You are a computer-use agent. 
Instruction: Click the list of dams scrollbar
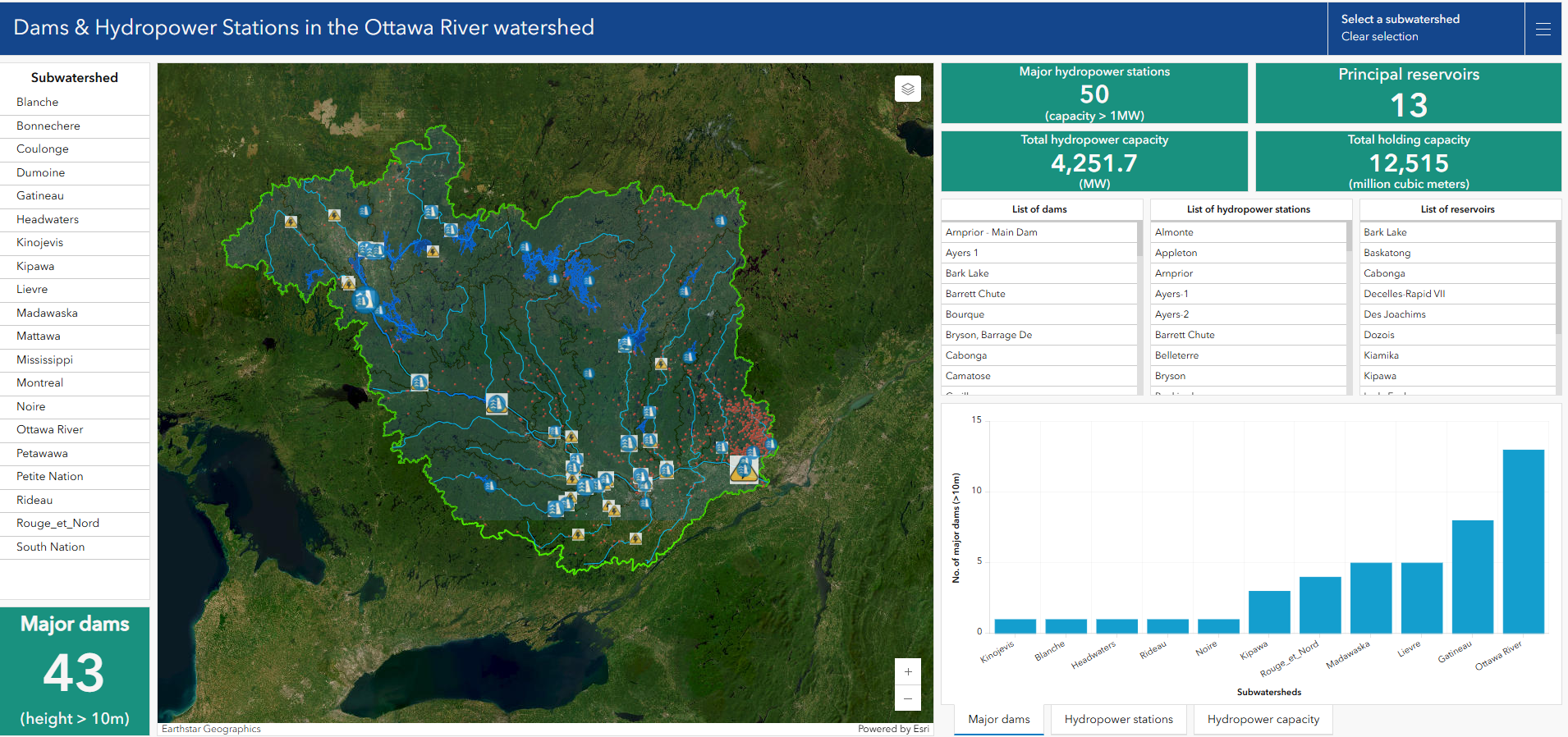pyautogui.click(x=1139, y=308)
